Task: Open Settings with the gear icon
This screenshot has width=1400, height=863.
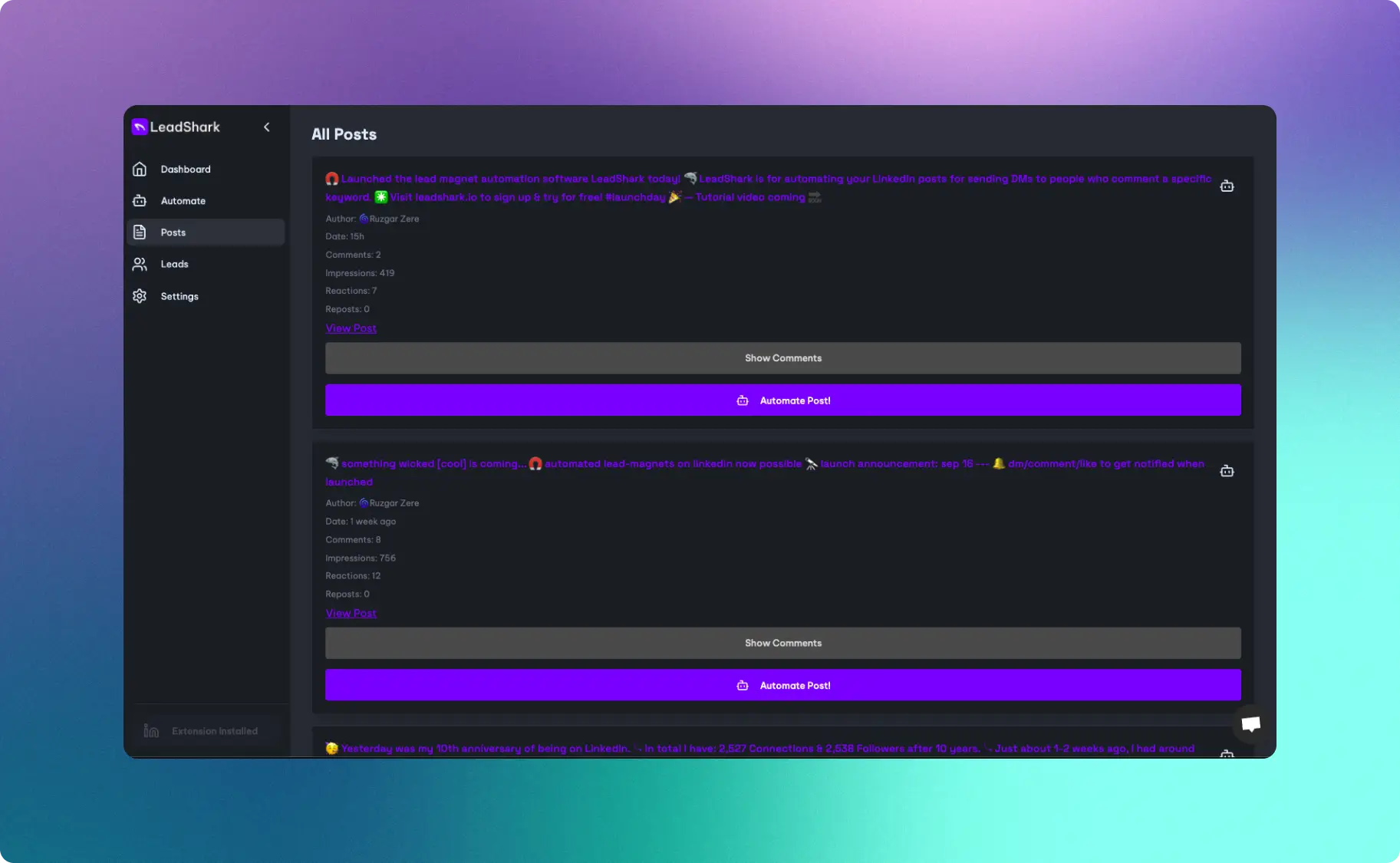Action: click(x=140, y=296)
